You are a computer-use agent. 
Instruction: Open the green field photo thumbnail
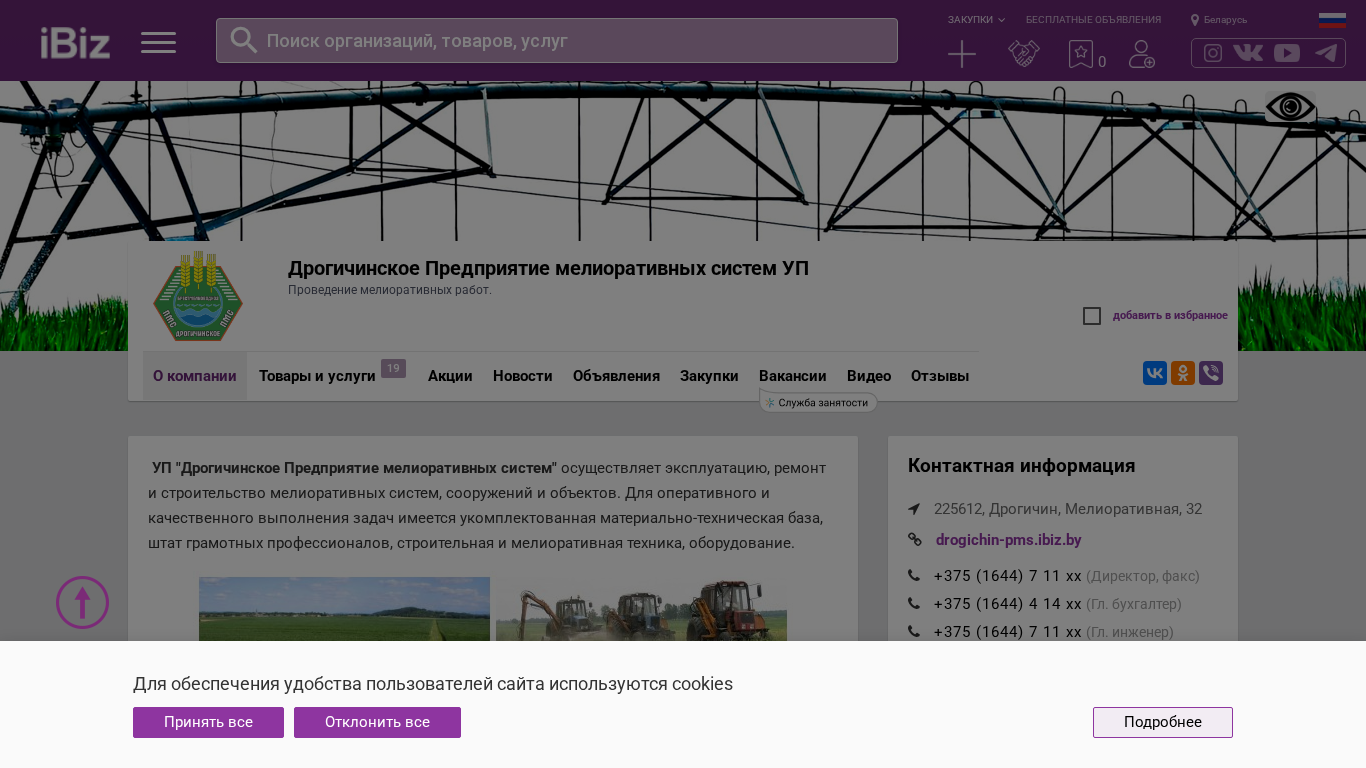[x=344, y=609]
